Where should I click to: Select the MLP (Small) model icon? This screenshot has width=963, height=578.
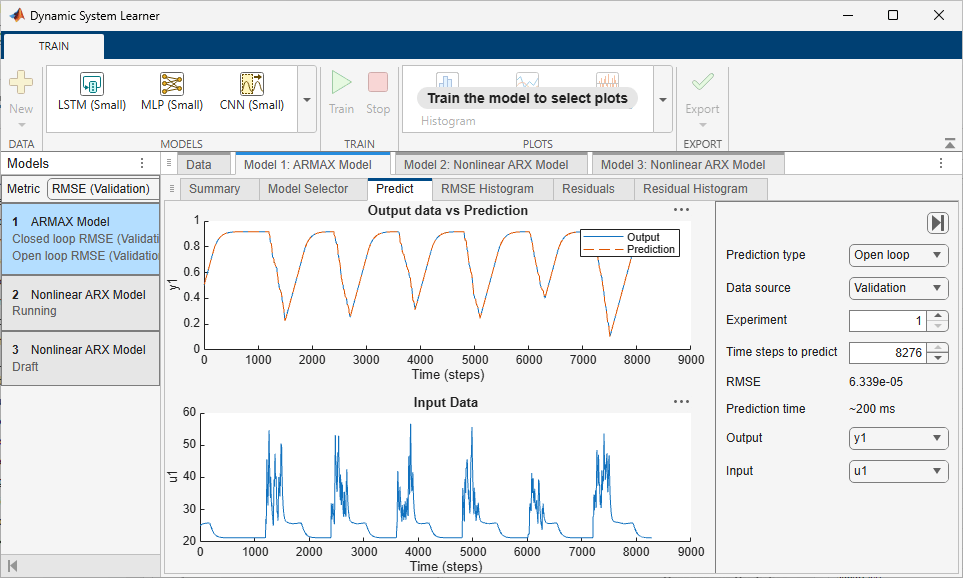tap(172, 84)
